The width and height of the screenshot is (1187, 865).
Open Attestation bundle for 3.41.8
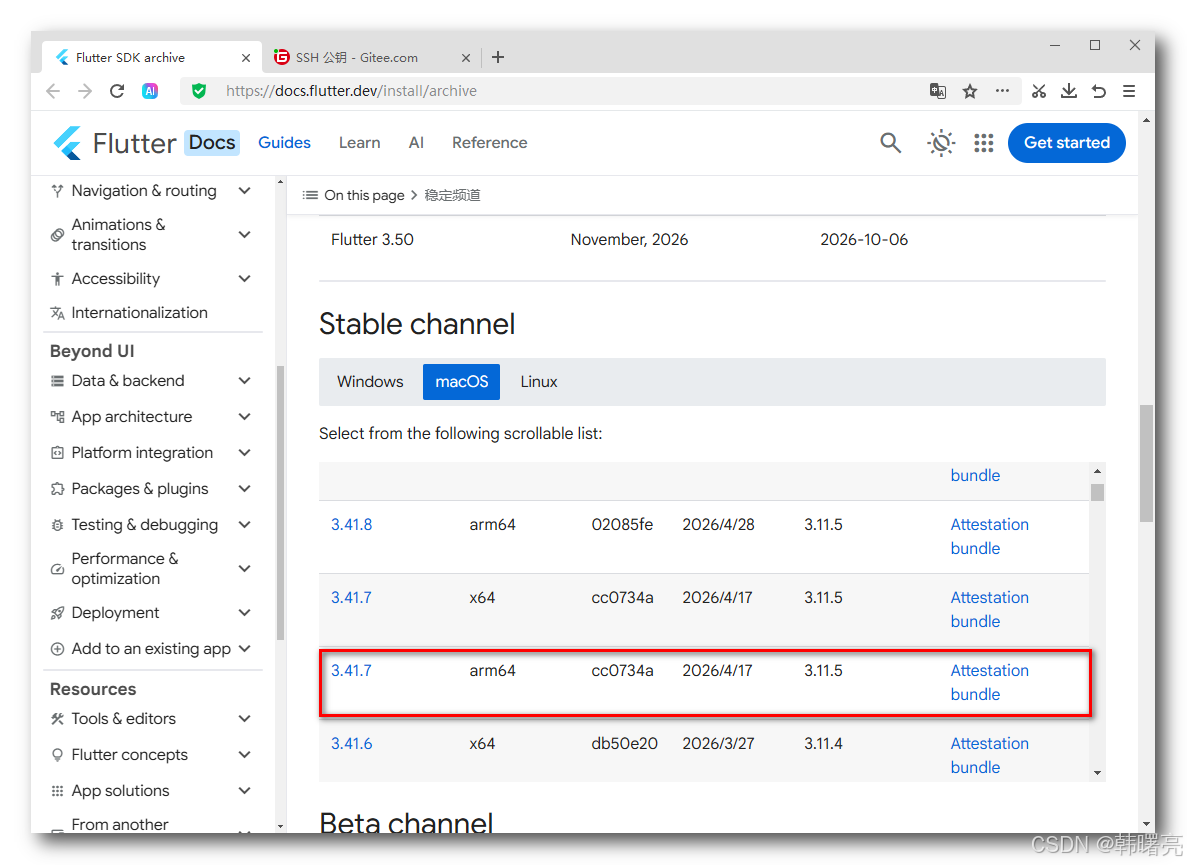[989, 537]
